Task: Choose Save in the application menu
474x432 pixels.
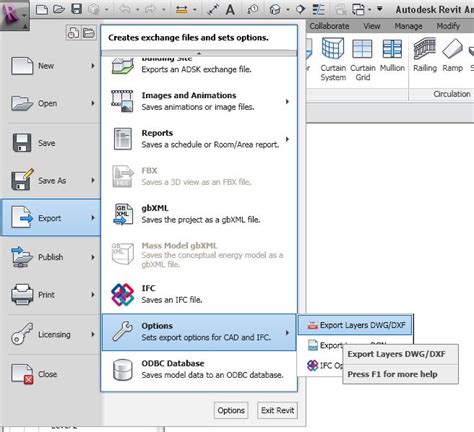Action: pyautogui.click(x=51, y=143)
